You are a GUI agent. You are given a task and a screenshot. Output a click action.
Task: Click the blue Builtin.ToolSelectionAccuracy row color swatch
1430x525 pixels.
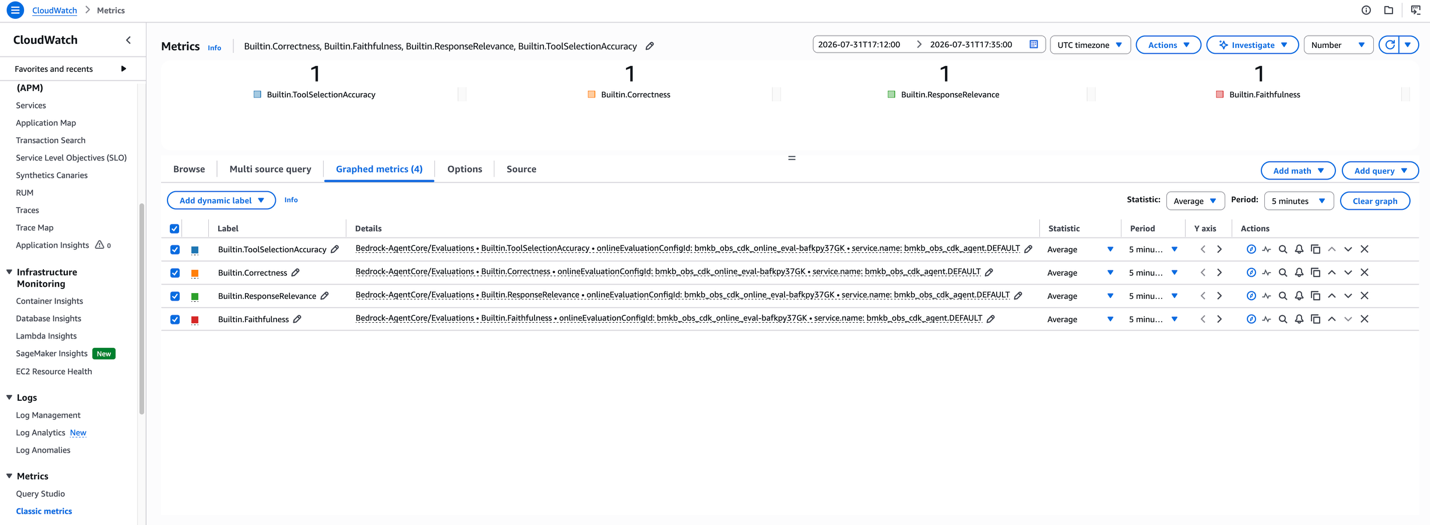coord(195,250)
